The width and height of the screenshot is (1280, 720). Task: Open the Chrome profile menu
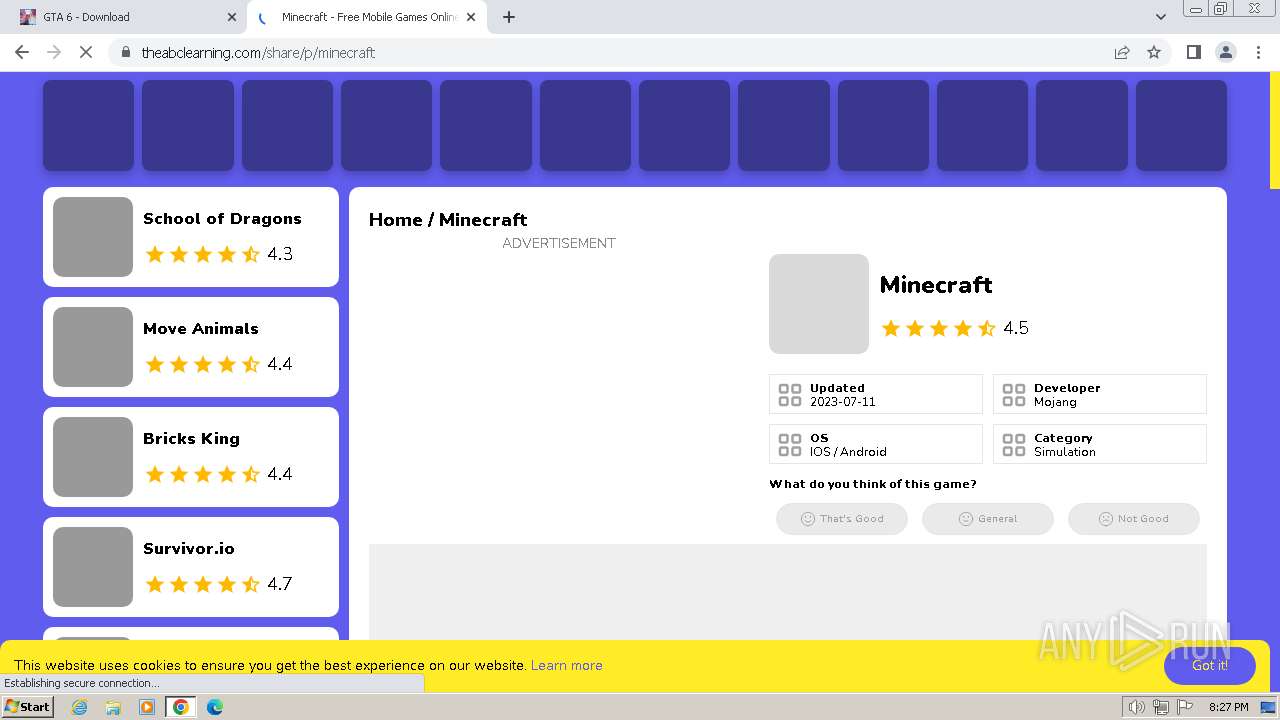(x=1225, y=52)
